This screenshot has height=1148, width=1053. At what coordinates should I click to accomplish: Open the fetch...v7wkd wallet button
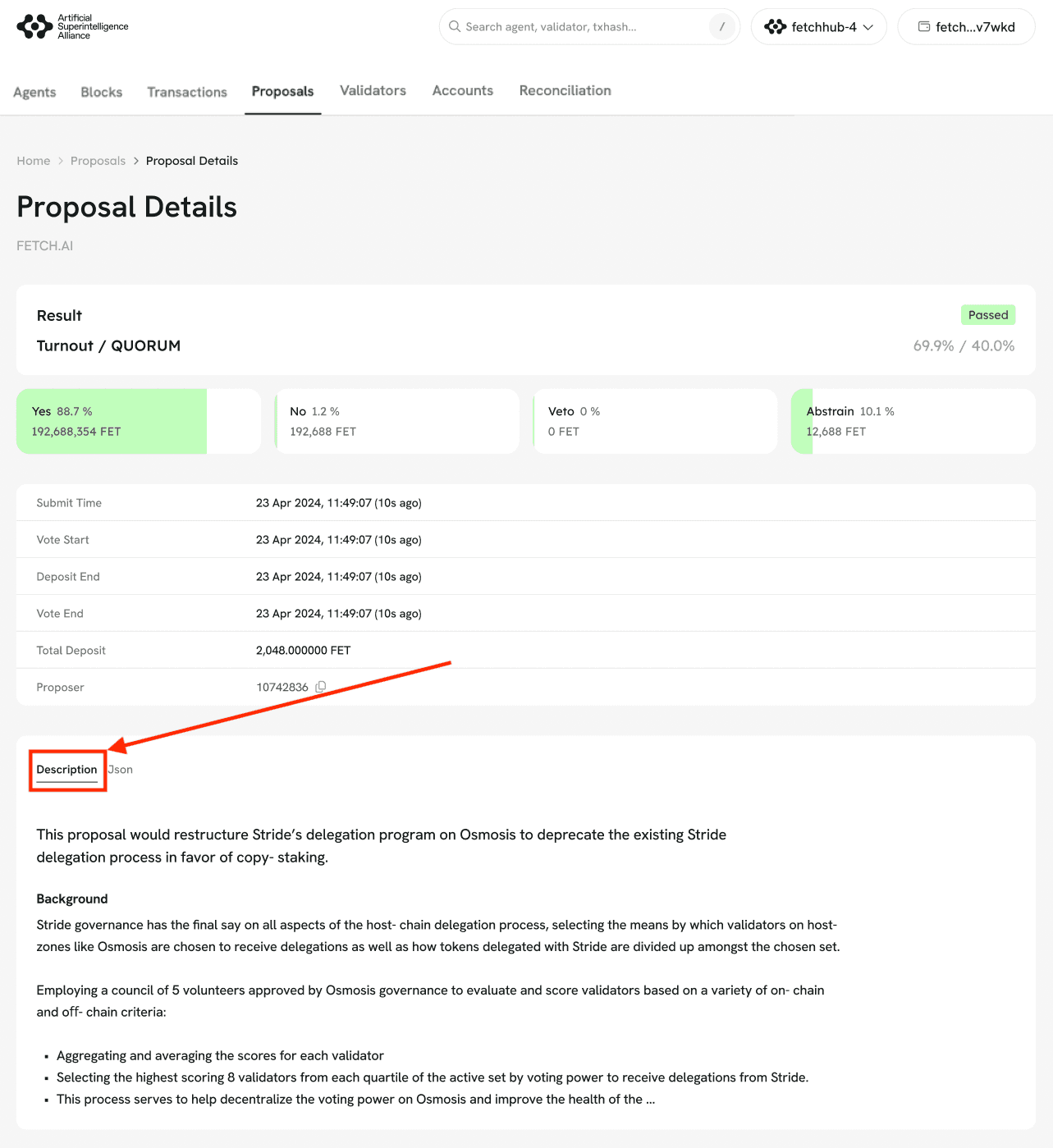click(966, 27)
